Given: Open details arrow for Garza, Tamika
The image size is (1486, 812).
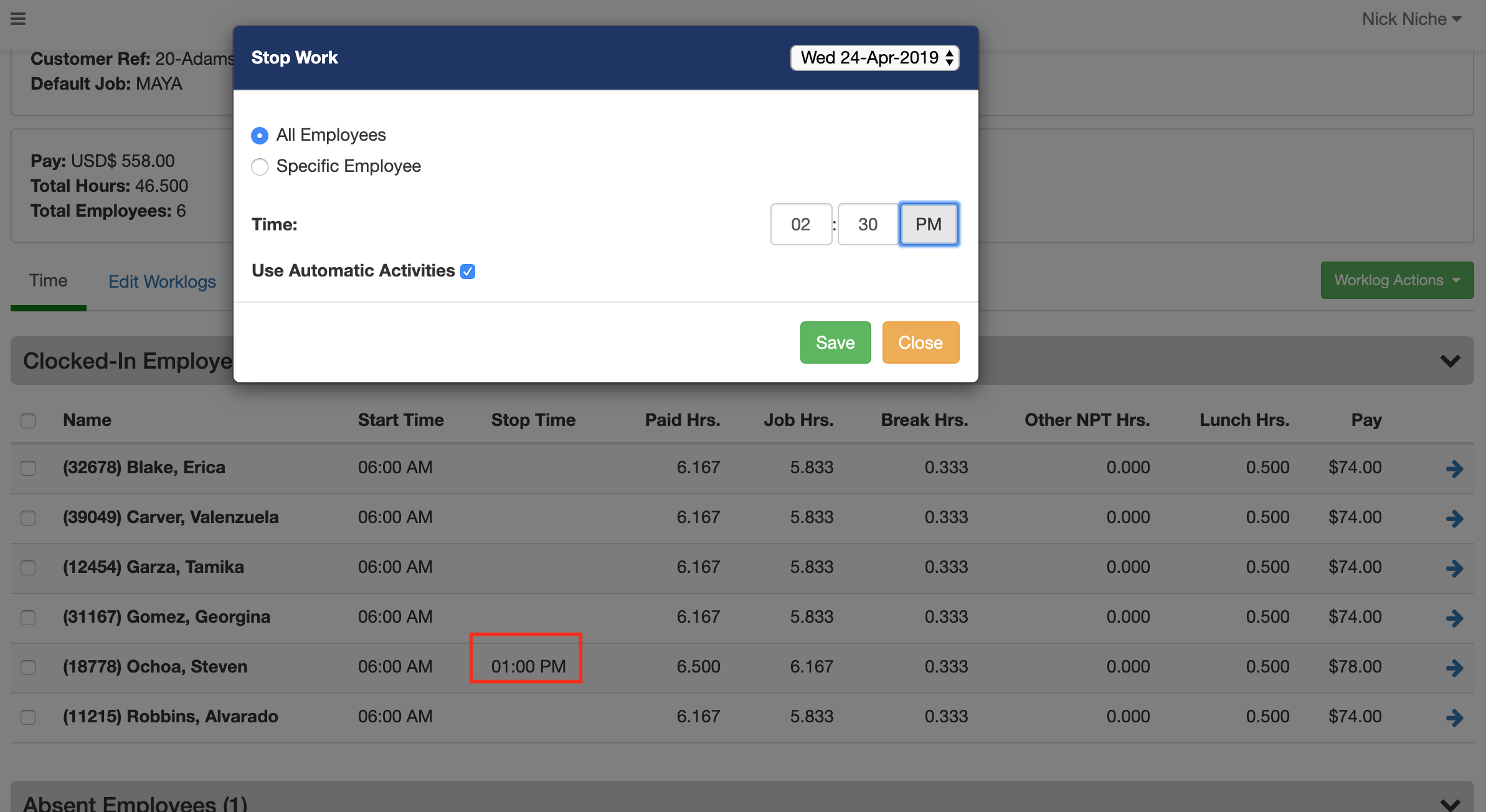Looking at the screenshot, I should coord(1454,568).
